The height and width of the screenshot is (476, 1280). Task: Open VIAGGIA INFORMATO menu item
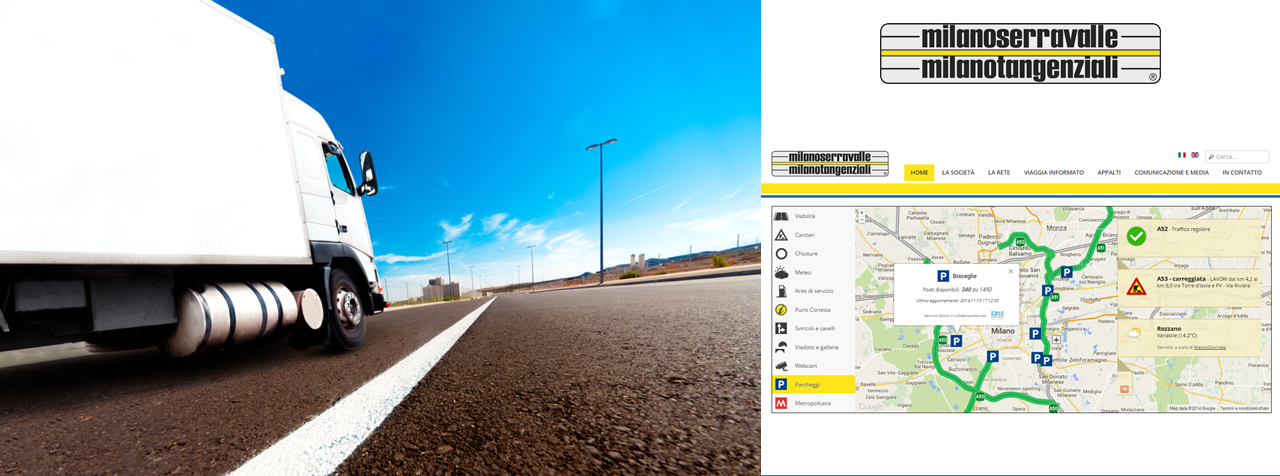pos(1054,172)
